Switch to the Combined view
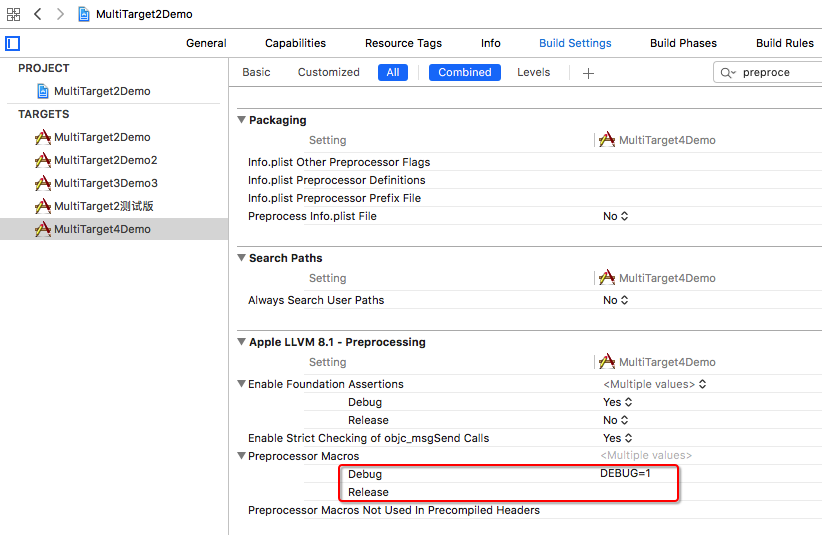This screenshot has width=822, height=535. (x=465, y=72)
